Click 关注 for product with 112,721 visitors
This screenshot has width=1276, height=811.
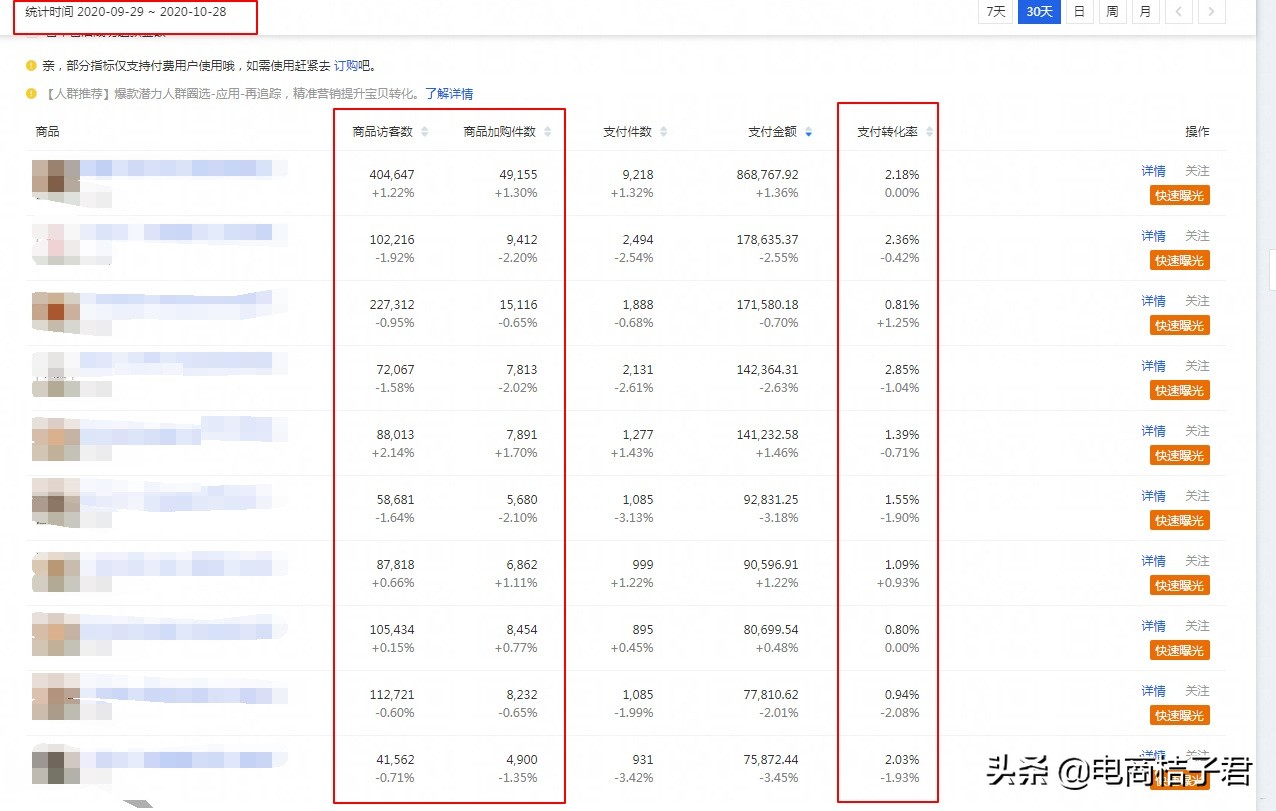(x=1197, y=691)
